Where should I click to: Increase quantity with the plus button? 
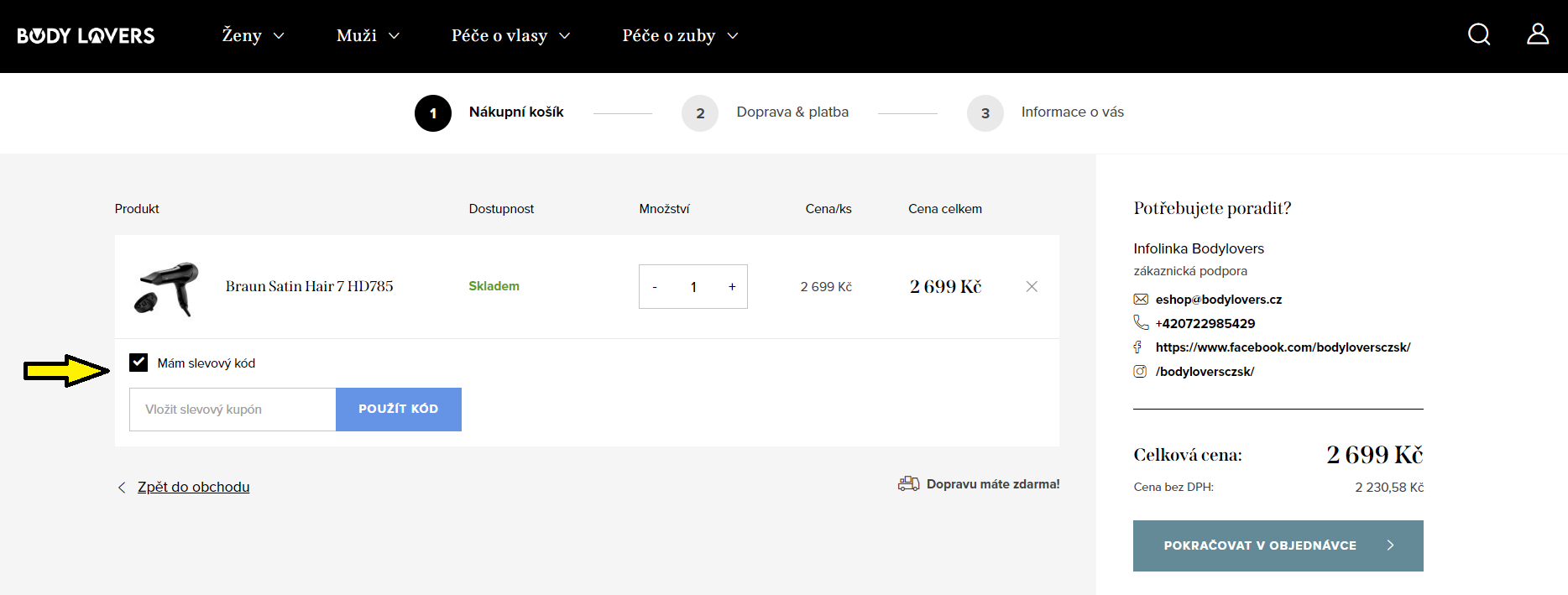pyautogui.click(x=732, y=287)
